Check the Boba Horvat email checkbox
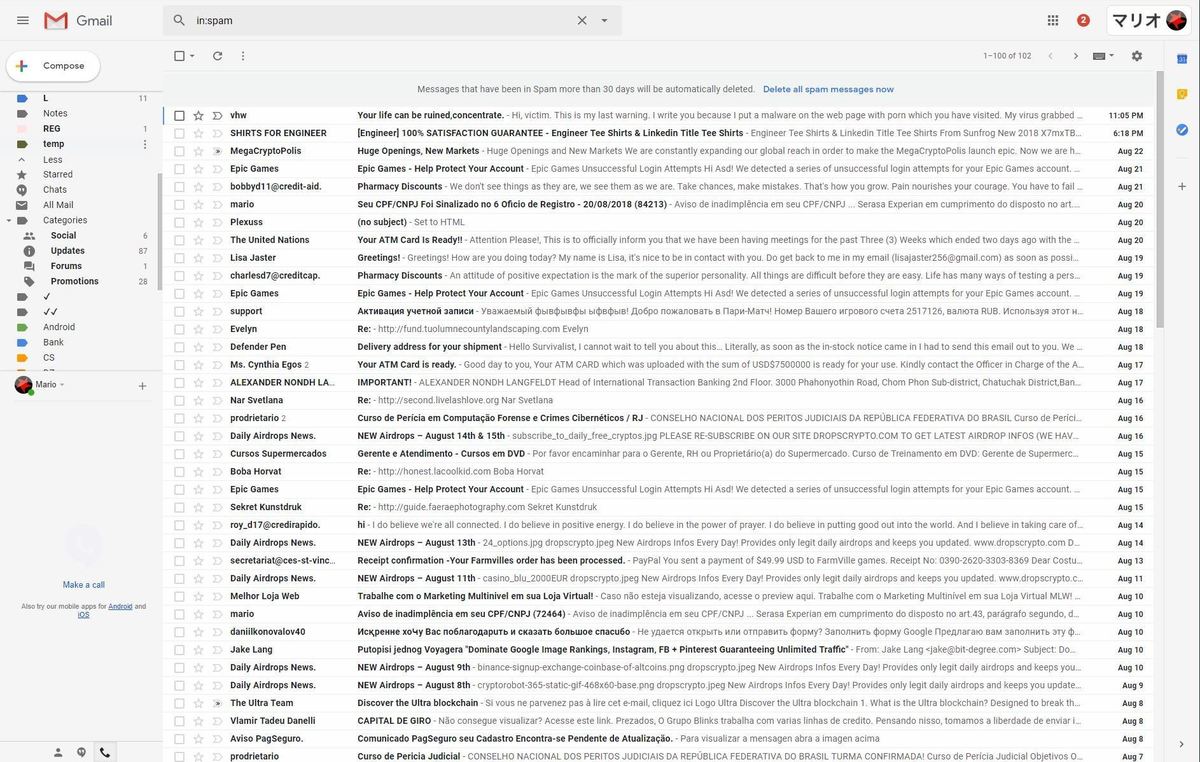Image resolution: width=1200 pixels, height=762 pixels. point(179,472)
